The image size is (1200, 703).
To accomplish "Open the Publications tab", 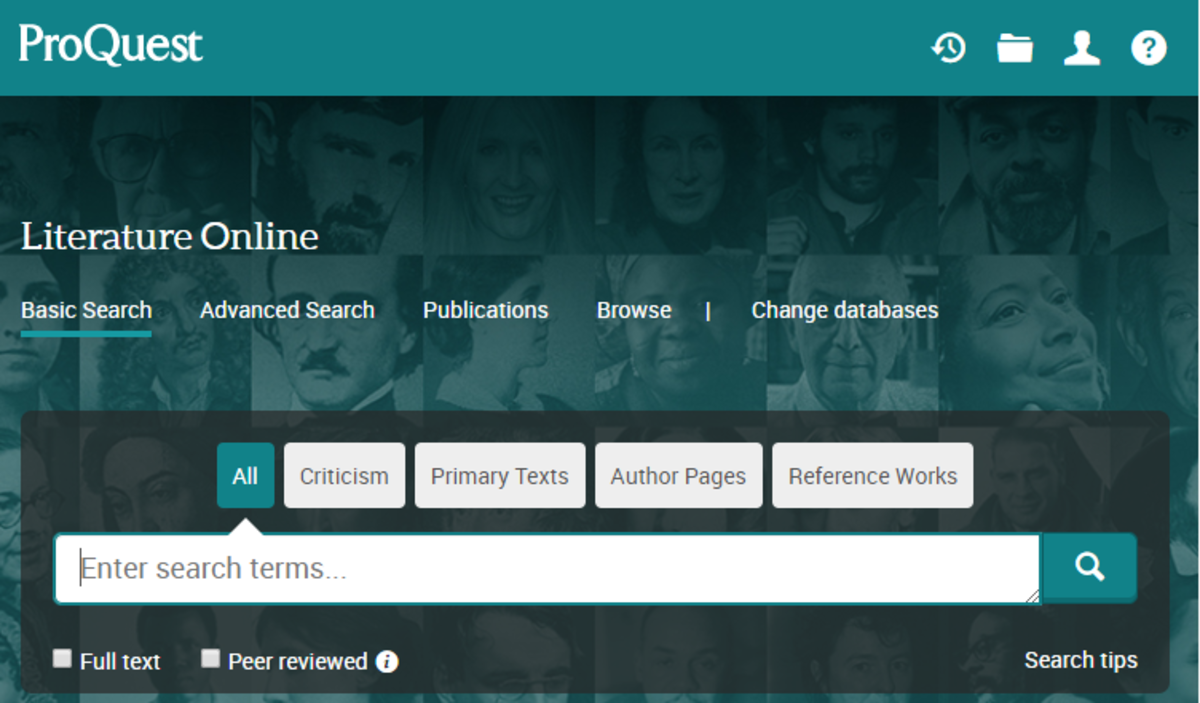I will pos(485,310).
